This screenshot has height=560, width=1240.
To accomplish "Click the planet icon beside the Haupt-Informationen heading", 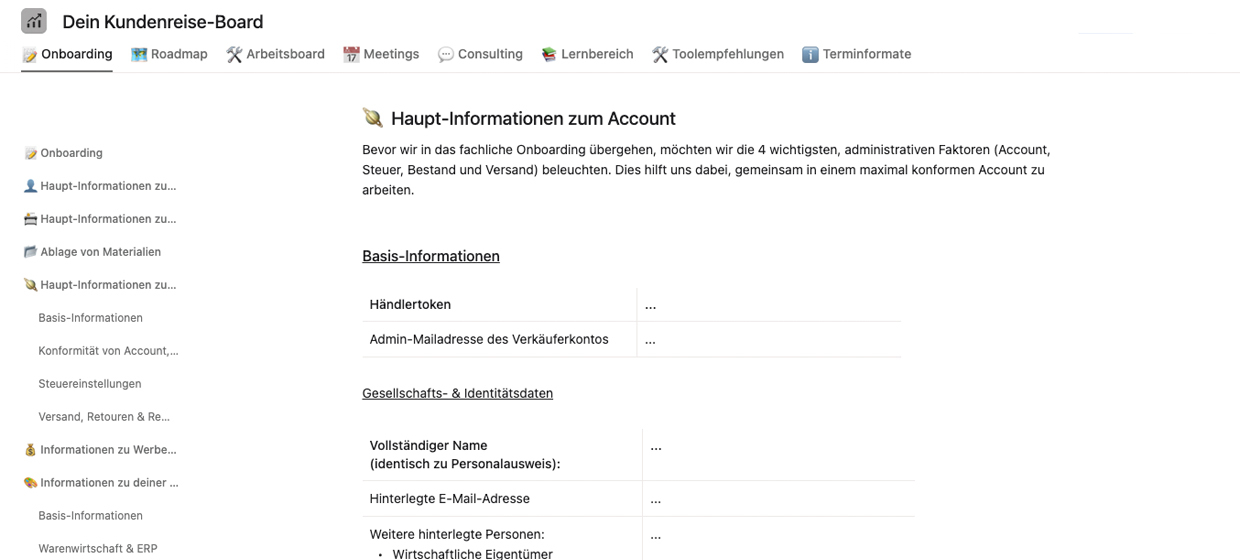I will [x=373, y=118].
